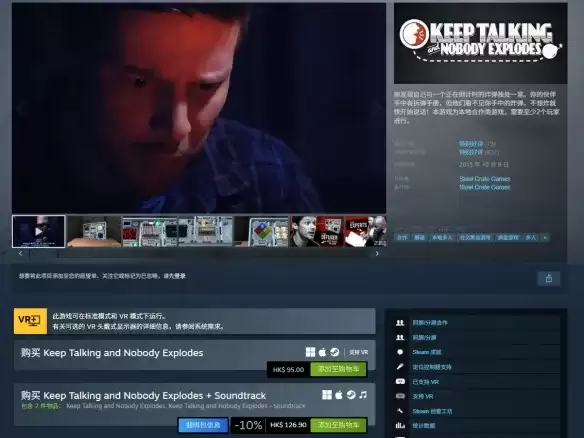Add the HK$ 126.90 Soundtrack bundle to cart
The image size is (584, 438).
[338, 425]
